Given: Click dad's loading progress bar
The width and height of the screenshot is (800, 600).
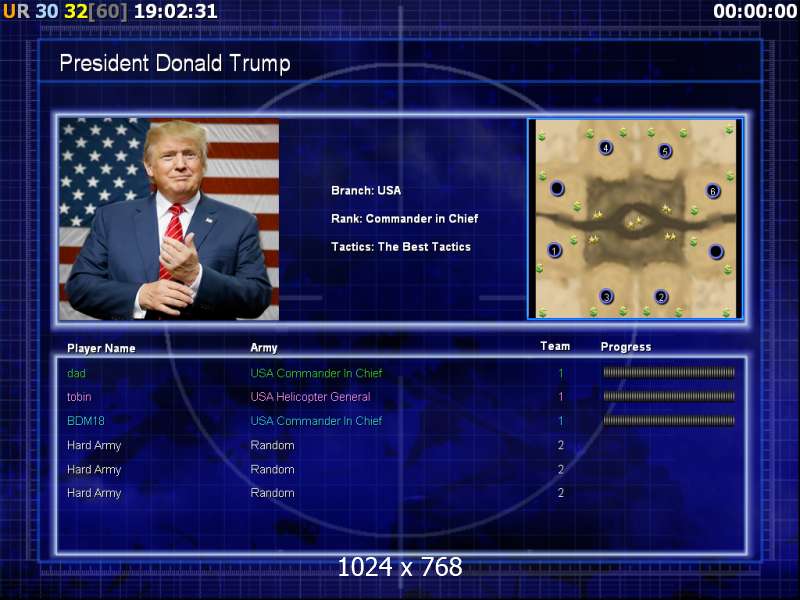Looking at the screenshot, I should [x=669, y=372].
